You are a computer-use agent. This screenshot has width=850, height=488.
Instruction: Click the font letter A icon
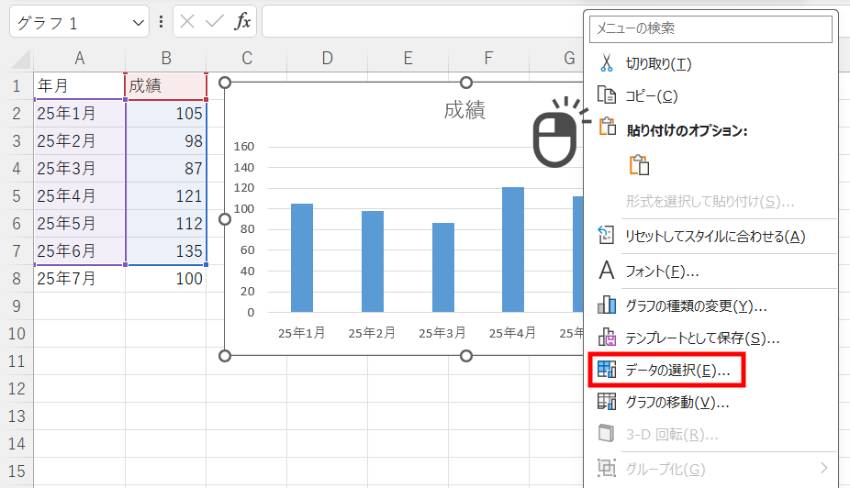click(x=607, y=270)
